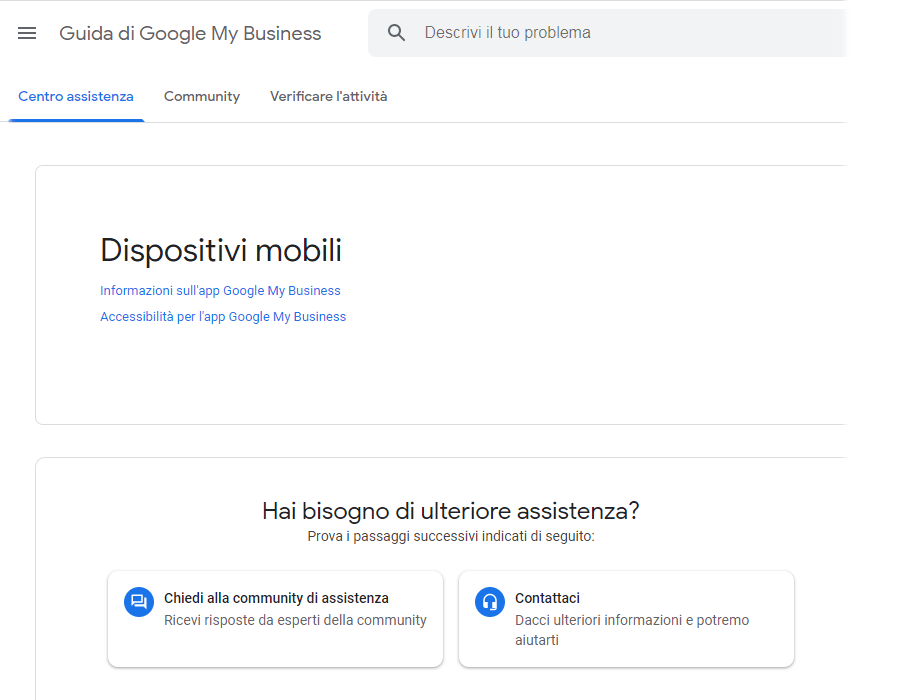
Task: Open help menu via the three-line icon
Action: (x=27, y=32)
